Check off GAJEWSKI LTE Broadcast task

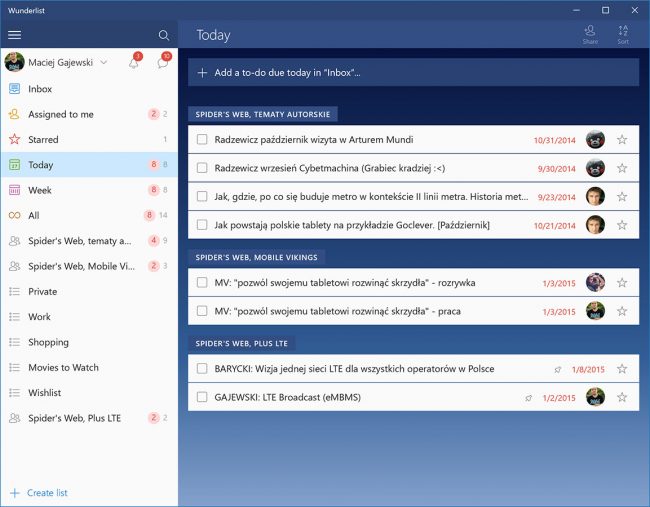pos(202,397)
